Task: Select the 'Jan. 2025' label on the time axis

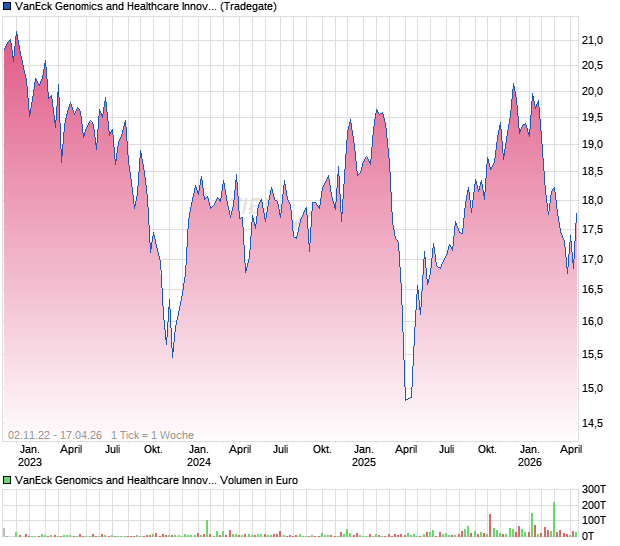Action: pyautogui.click(x=363, y=456)
